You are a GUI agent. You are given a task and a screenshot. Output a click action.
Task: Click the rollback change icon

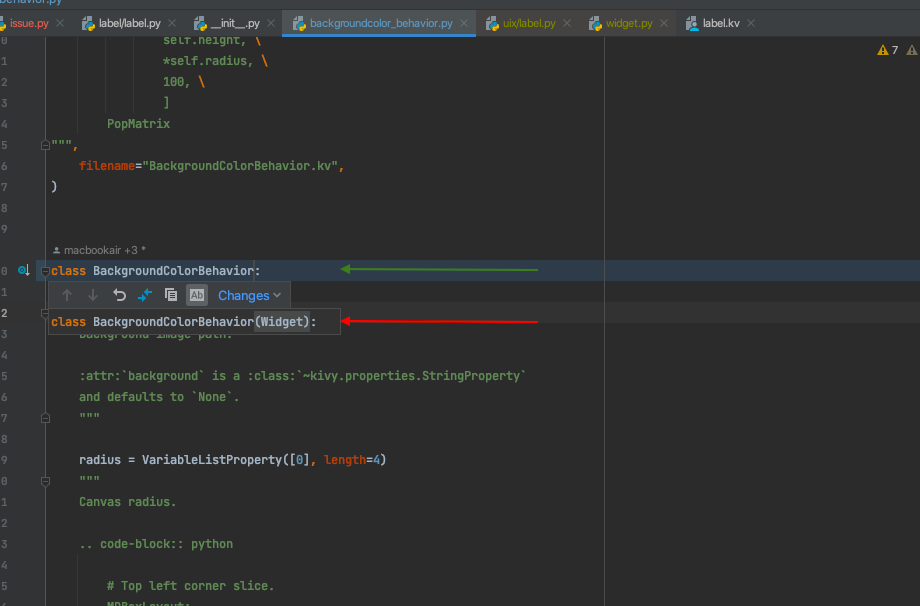pos(119,295)
